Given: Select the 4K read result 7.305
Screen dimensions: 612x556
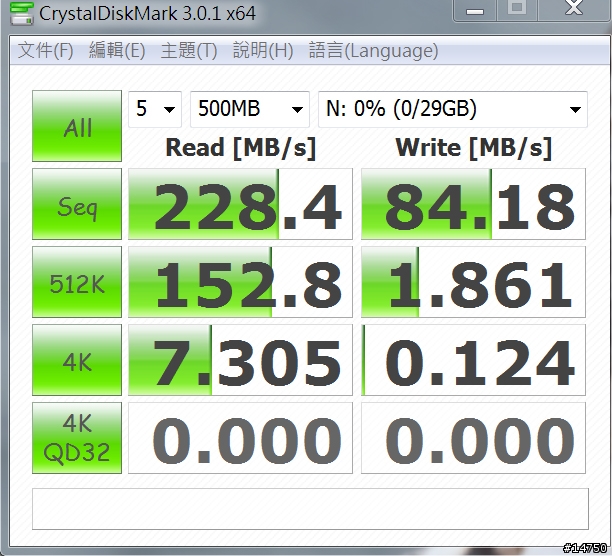Looking at the screenshot, I should point(240,360).
